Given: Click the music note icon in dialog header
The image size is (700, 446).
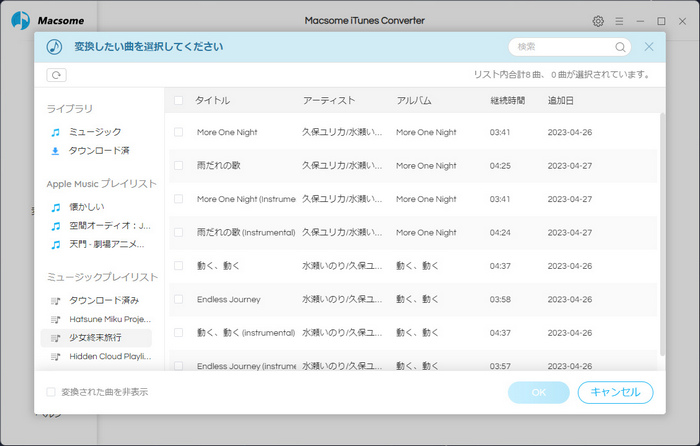Looking at the screenshot, I should [54, 46].
